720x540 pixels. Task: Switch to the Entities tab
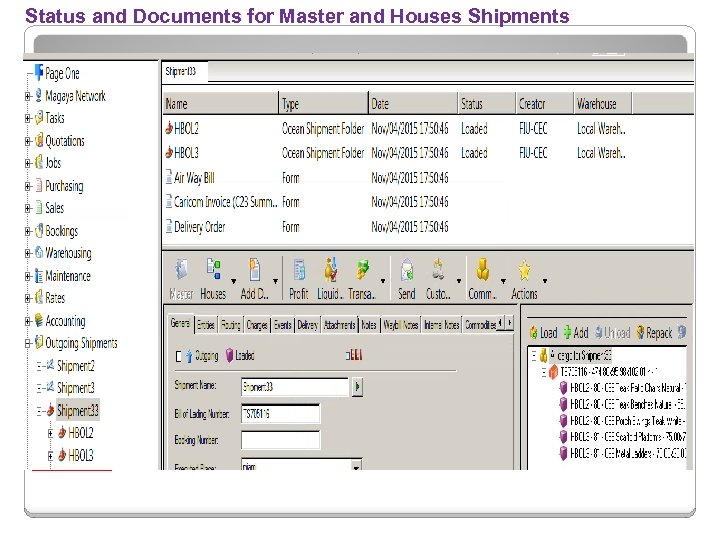pos(206,325)
